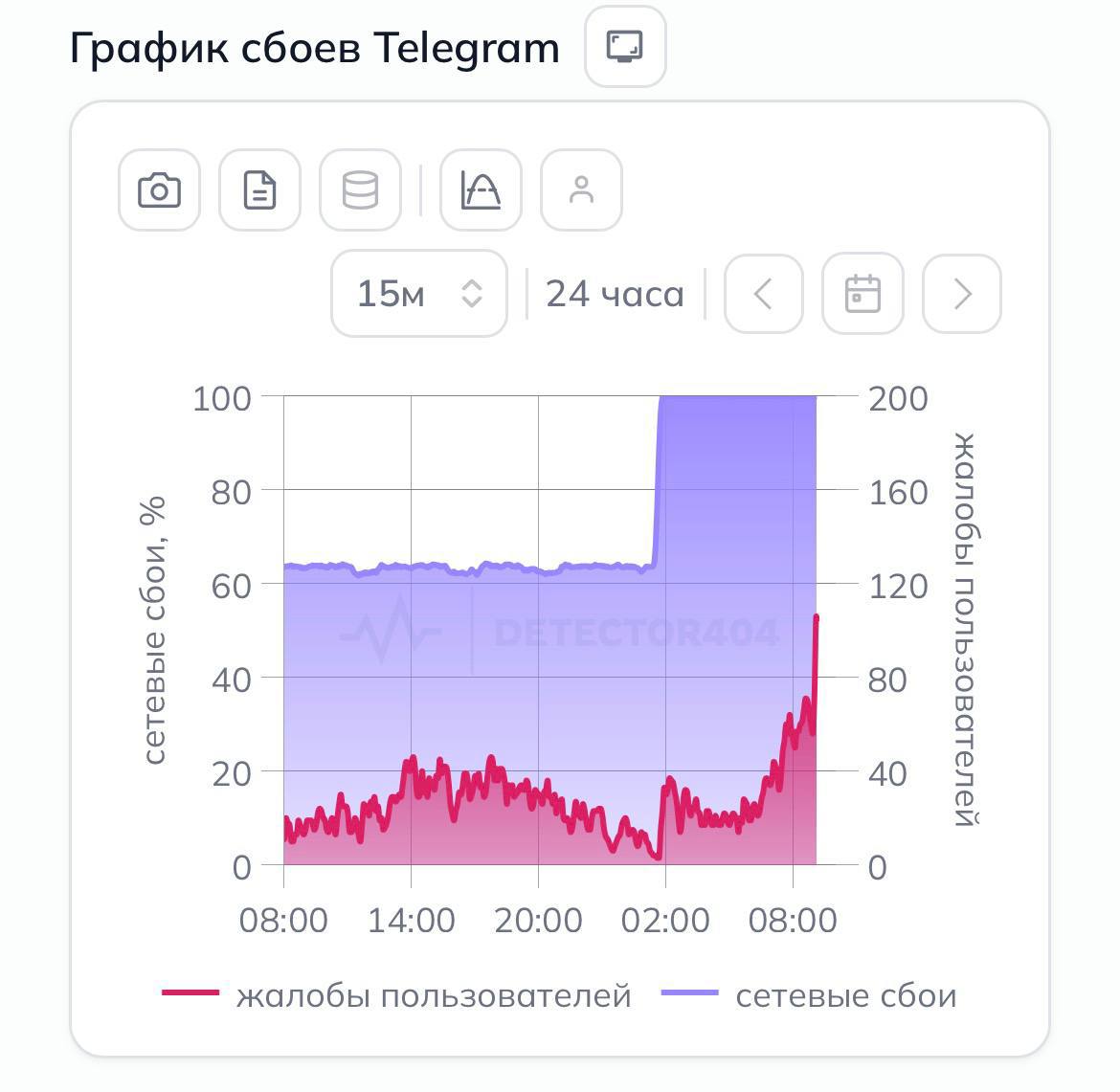
Task: Click the График сбоев Telegram heading
Action: click(x=314, y=49)
